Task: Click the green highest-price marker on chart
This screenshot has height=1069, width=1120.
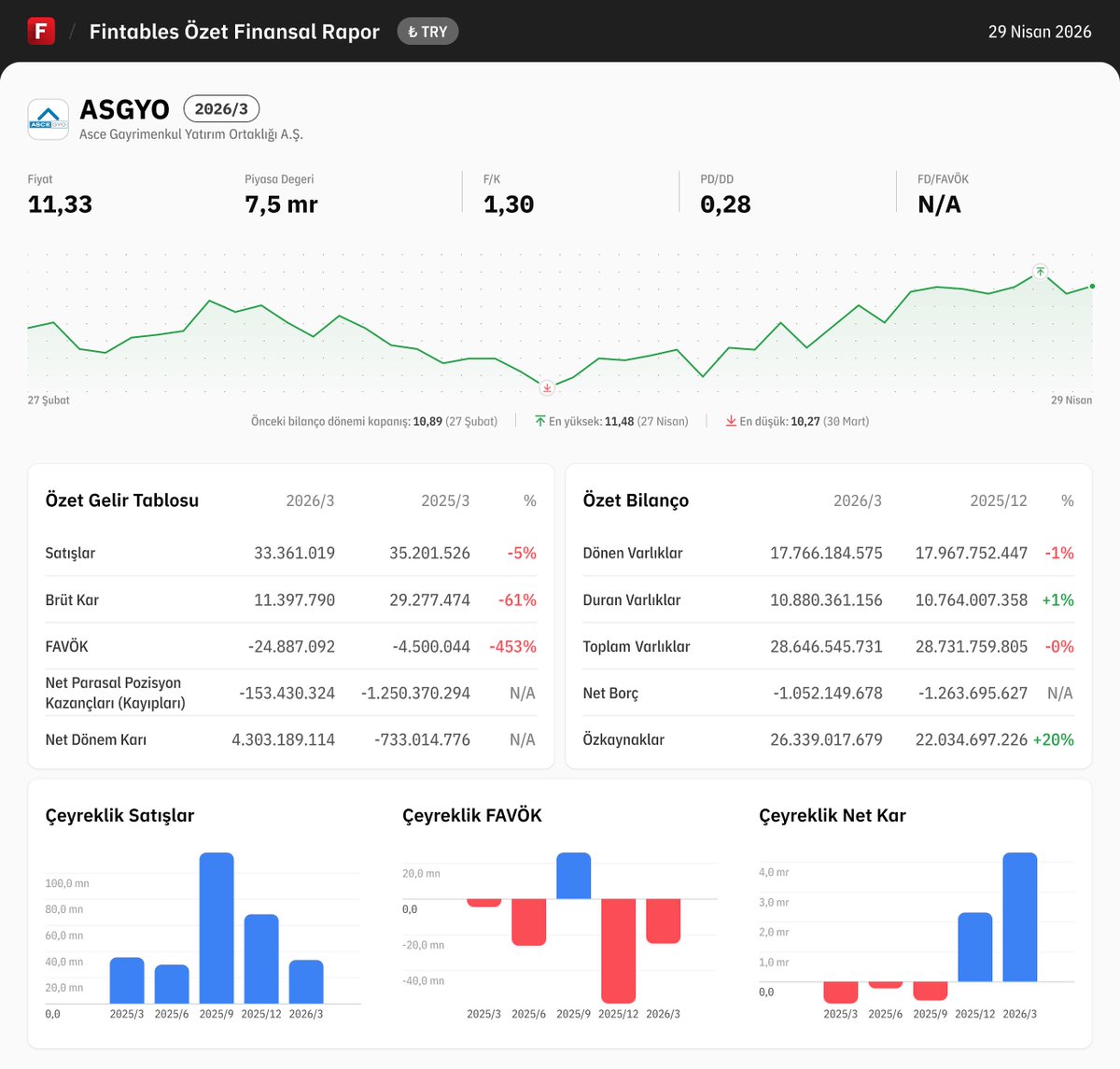Action: pos(1040,273)
